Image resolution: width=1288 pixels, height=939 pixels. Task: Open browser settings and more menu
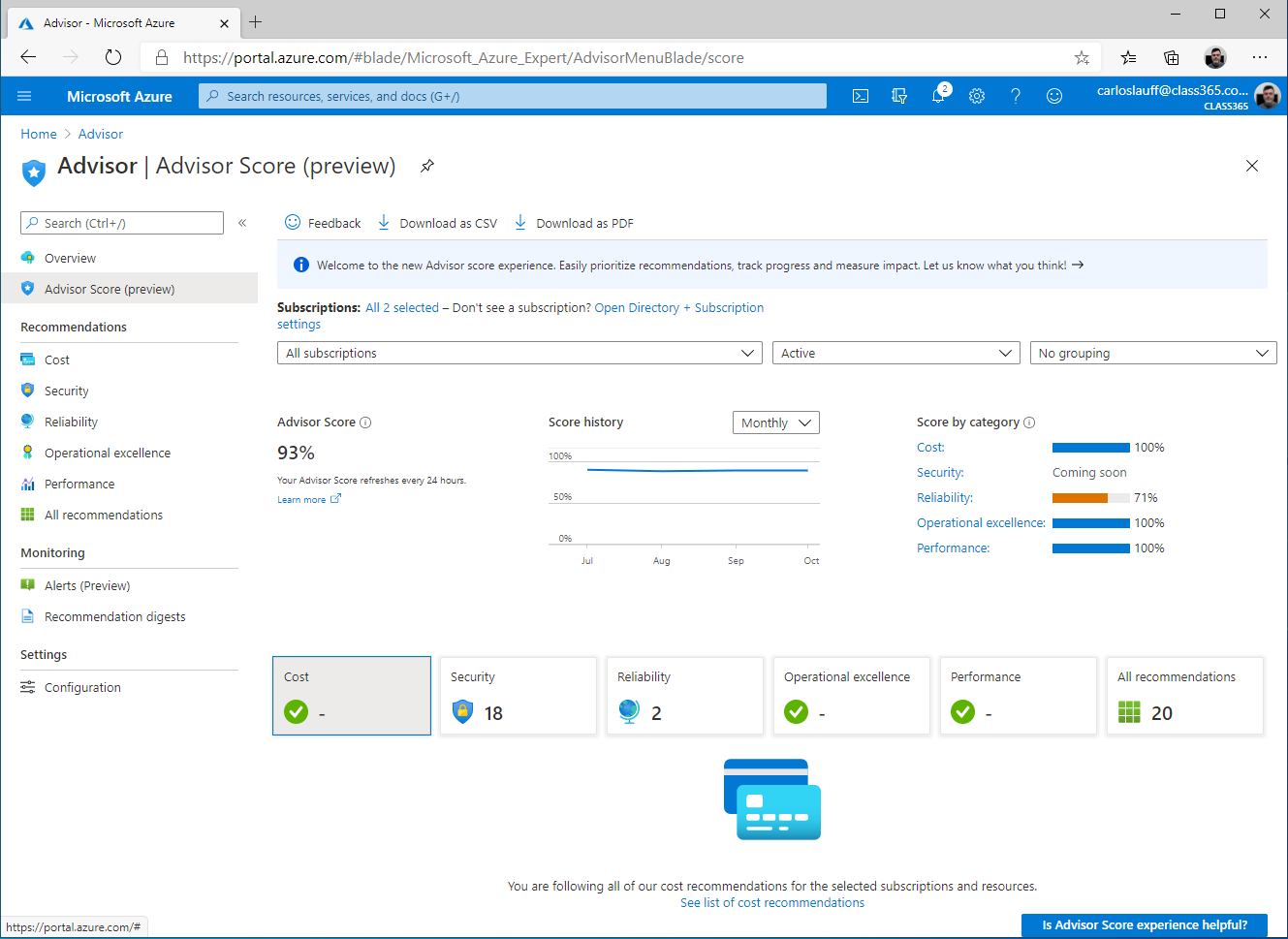pos(1259,57)
